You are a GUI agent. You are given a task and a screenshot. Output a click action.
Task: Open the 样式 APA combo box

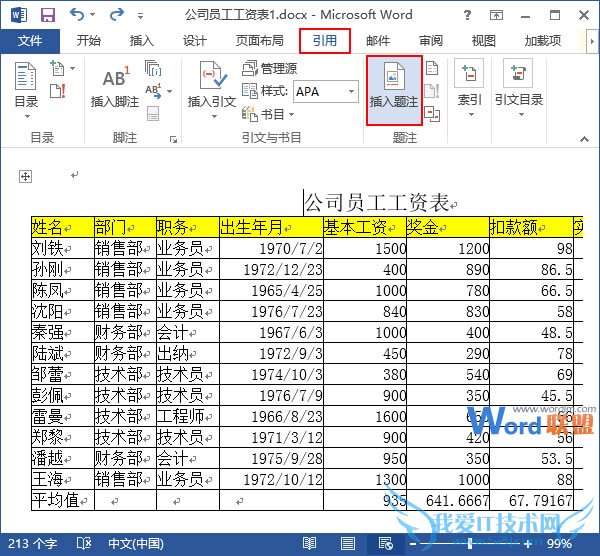326,91
